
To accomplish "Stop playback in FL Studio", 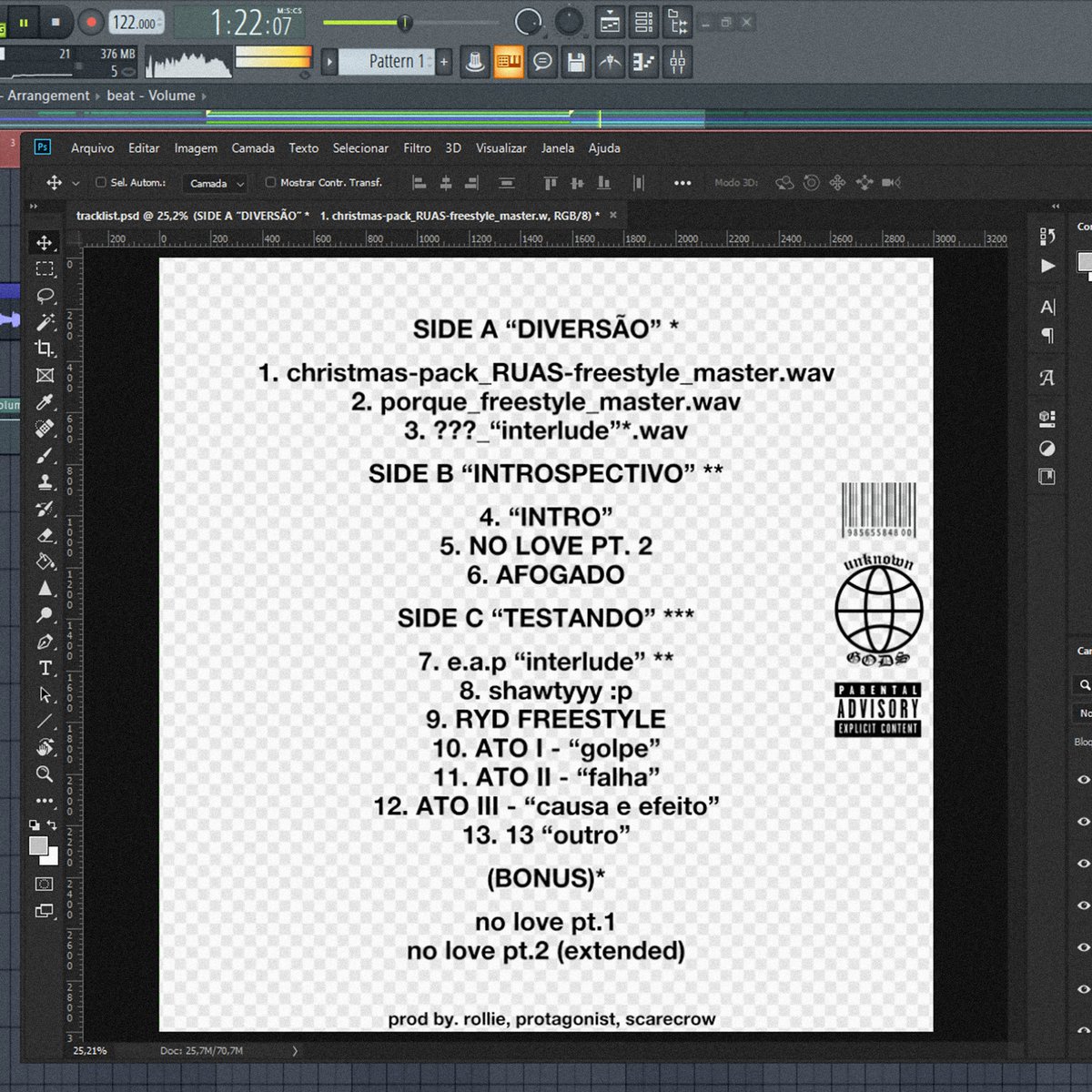I will tap(56, 22).
